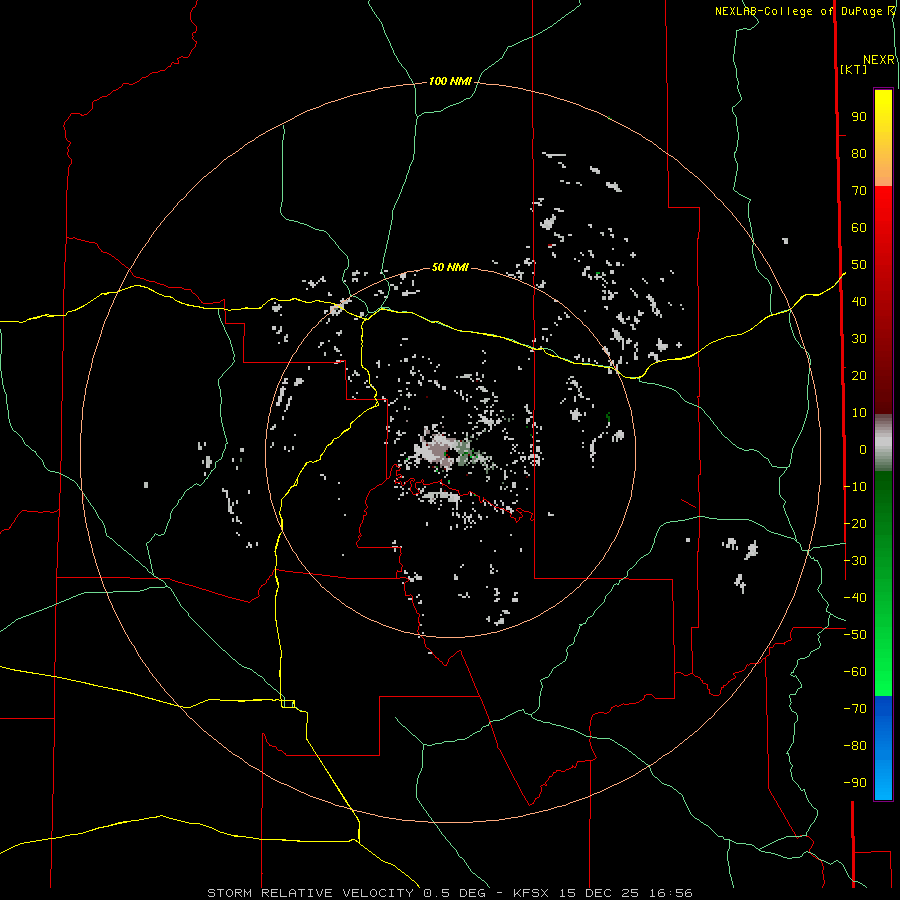This screenshot has width=900, height=900.
Task: Click the 50 NMI range ring label
Action: point(450,267)
